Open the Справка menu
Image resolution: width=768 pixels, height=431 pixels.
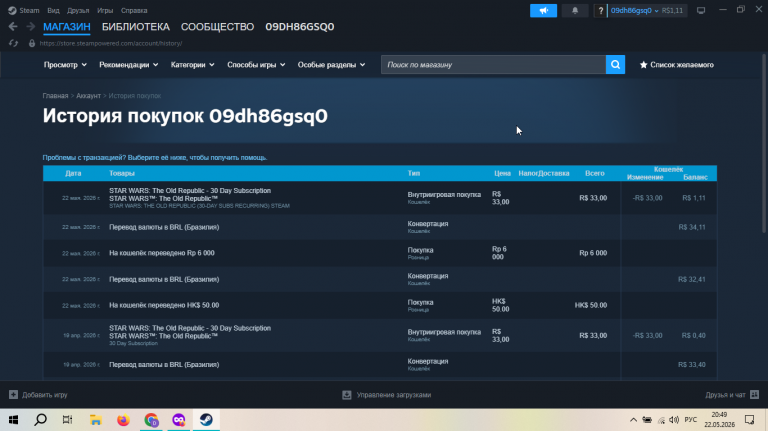[134, 10]
